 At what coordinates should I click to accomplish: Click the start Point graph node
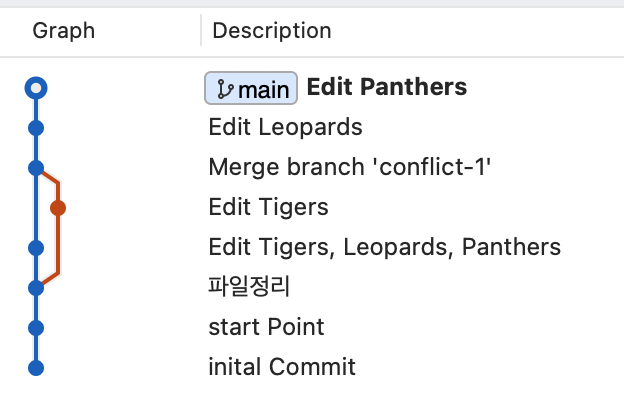[36, 328]
